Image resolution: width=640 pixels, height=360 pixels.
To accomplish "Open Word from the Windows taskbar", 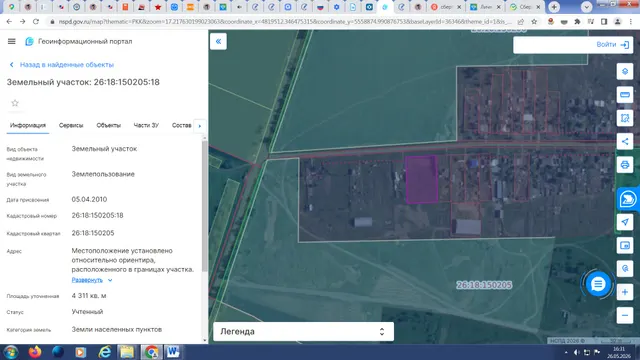I will pyautogui.click(x=173, y=352).
